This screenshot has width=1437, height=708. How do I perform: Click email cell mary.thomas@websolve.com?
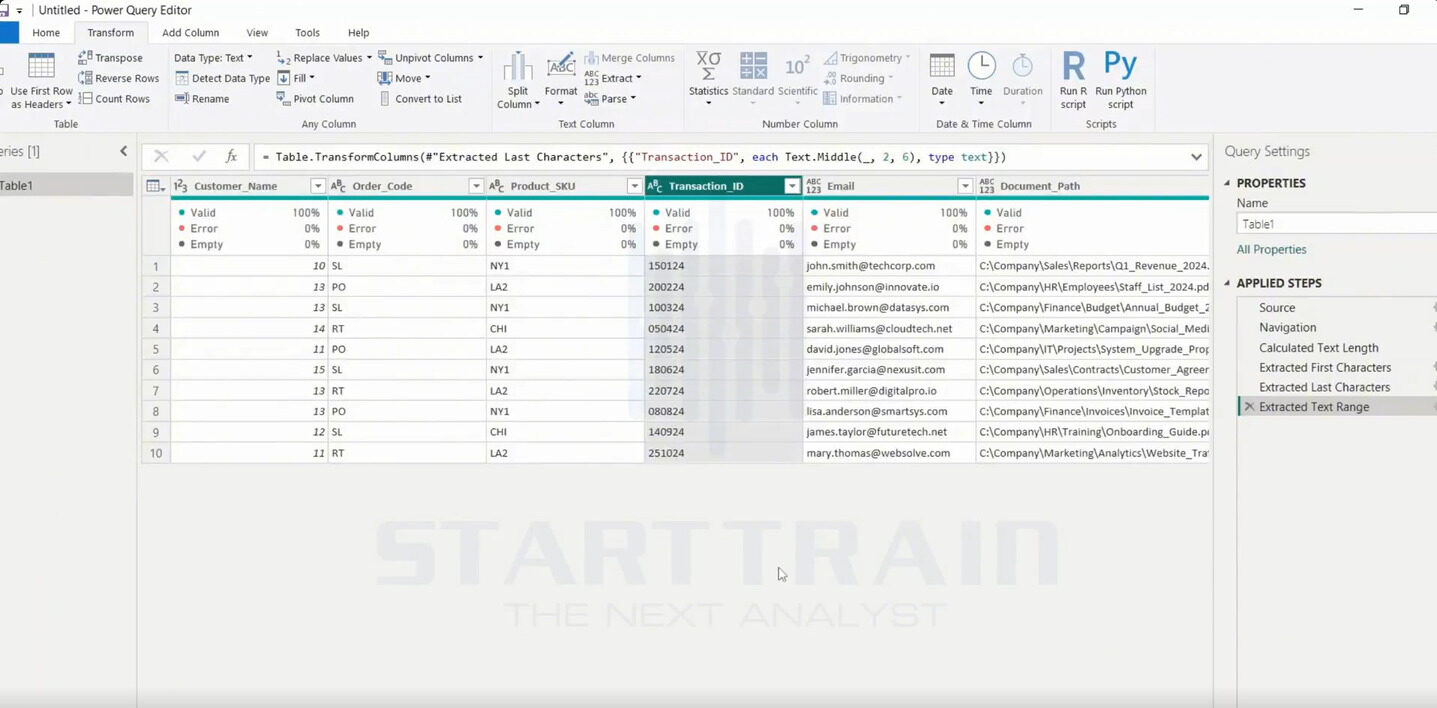(889, 453)
